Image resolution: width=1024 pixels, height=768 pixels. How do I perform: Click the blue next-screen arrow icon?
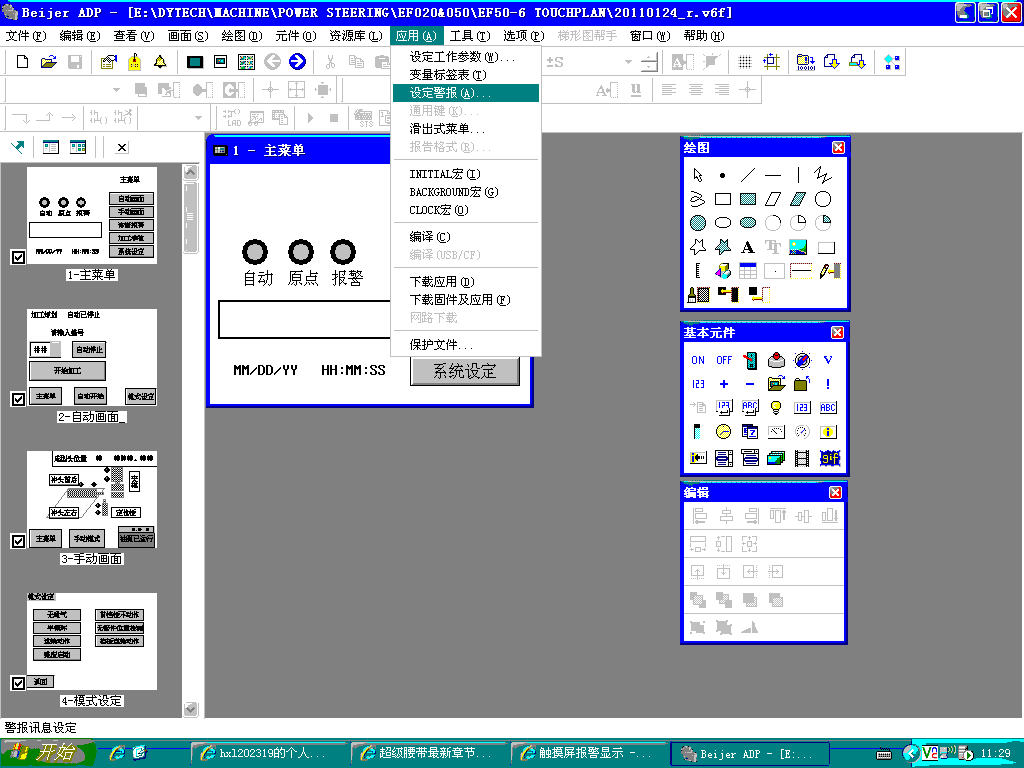tap(297, 62)
